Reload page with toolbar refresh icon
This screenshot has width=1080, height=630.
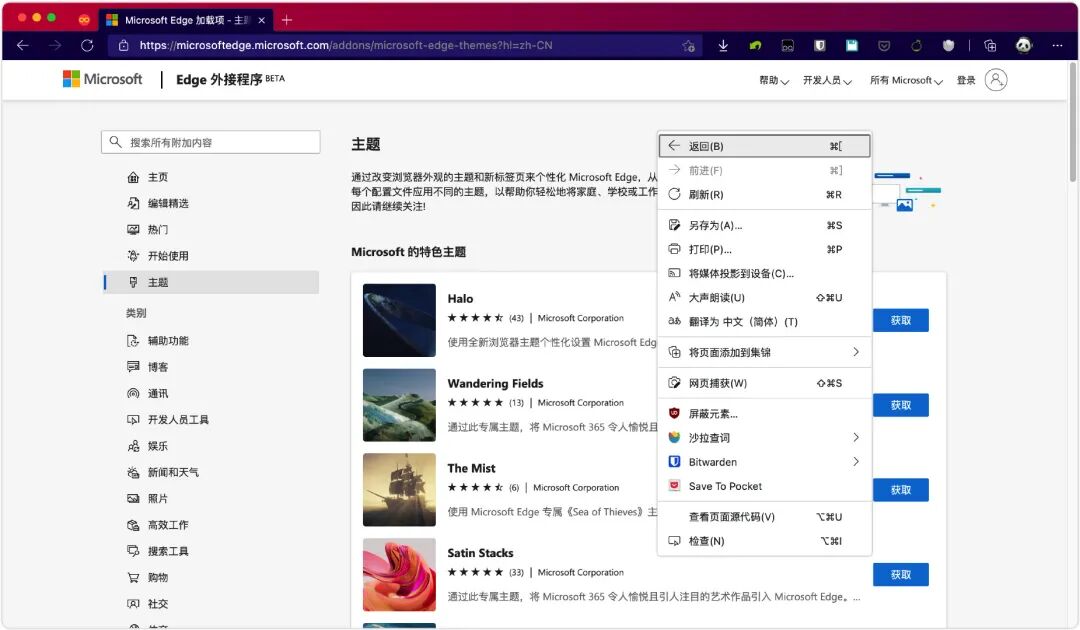(x=87, y=45)
